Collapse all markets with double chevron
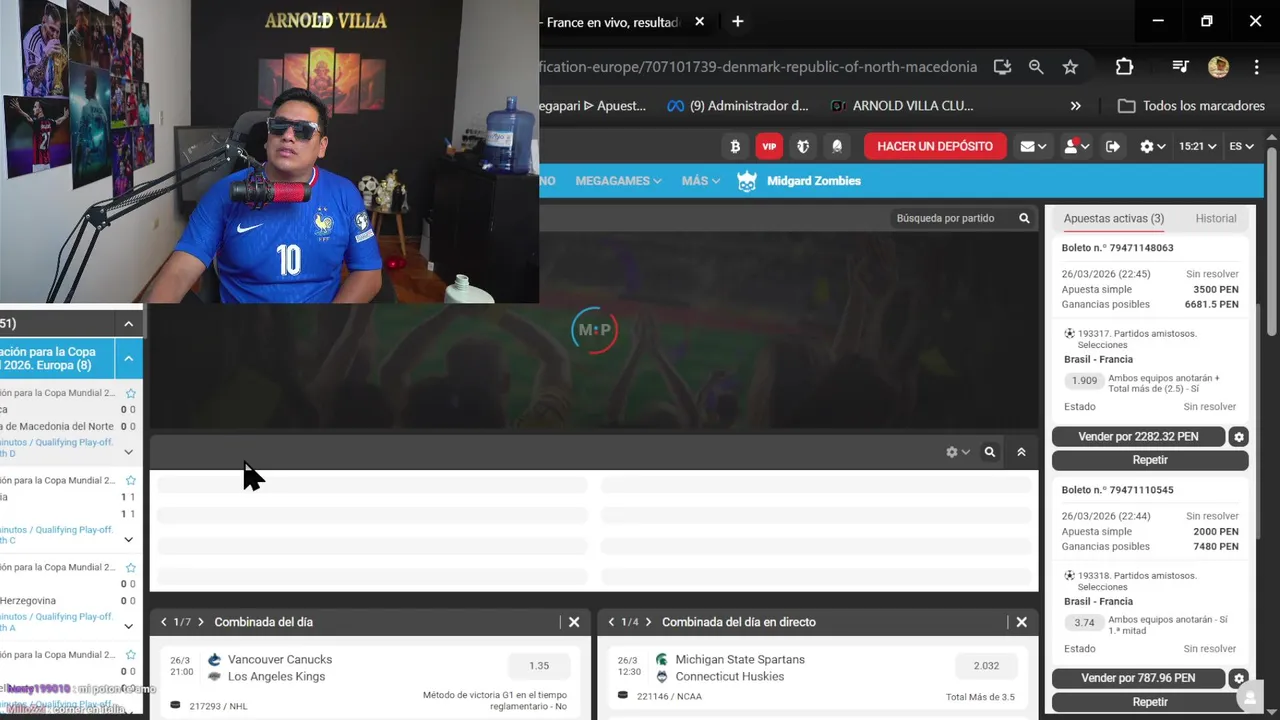This screenshot has height=720, width=1280. click(x=1021, y=452)
